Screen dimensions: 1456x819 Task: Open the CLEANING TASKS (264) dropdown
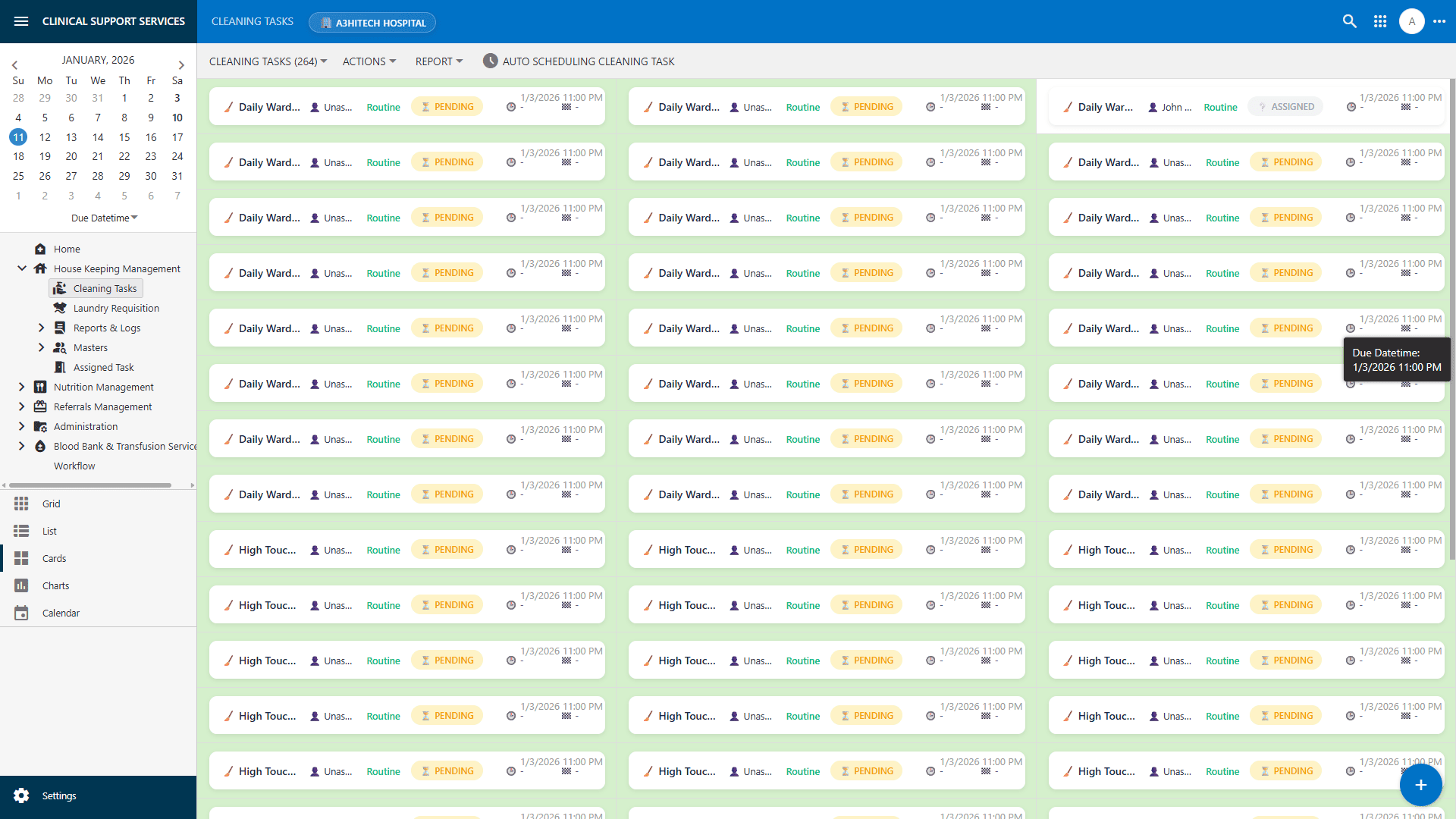[267, 61]
